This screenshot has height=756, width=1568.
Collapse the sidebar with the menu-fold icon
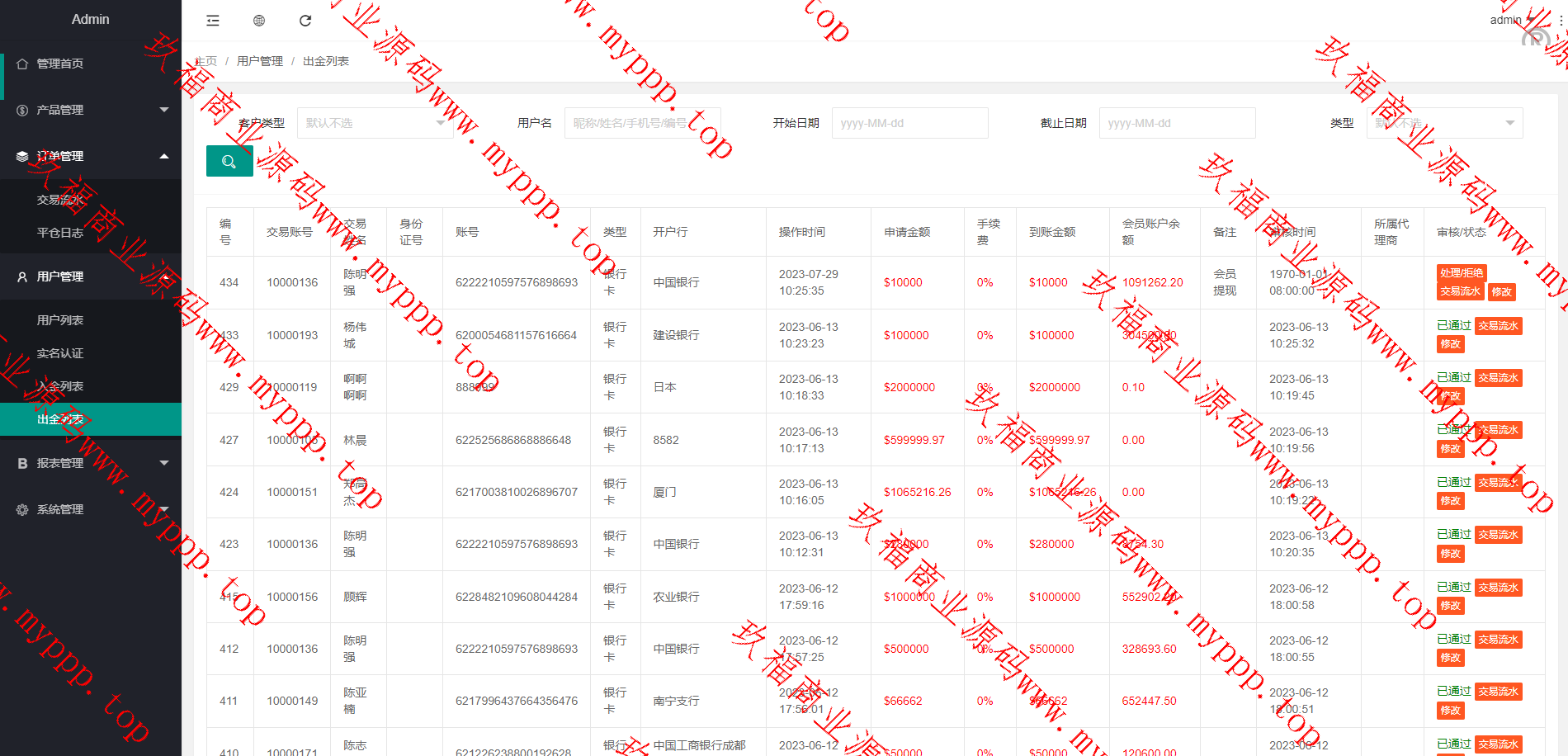213,21
